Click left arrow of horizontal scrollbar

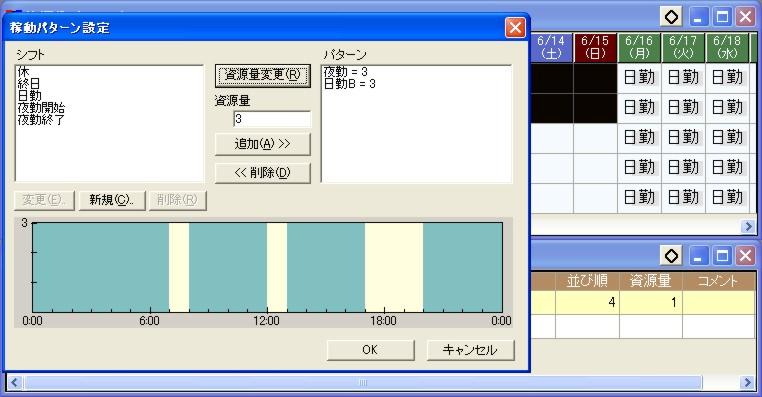(x=14, y=382)
